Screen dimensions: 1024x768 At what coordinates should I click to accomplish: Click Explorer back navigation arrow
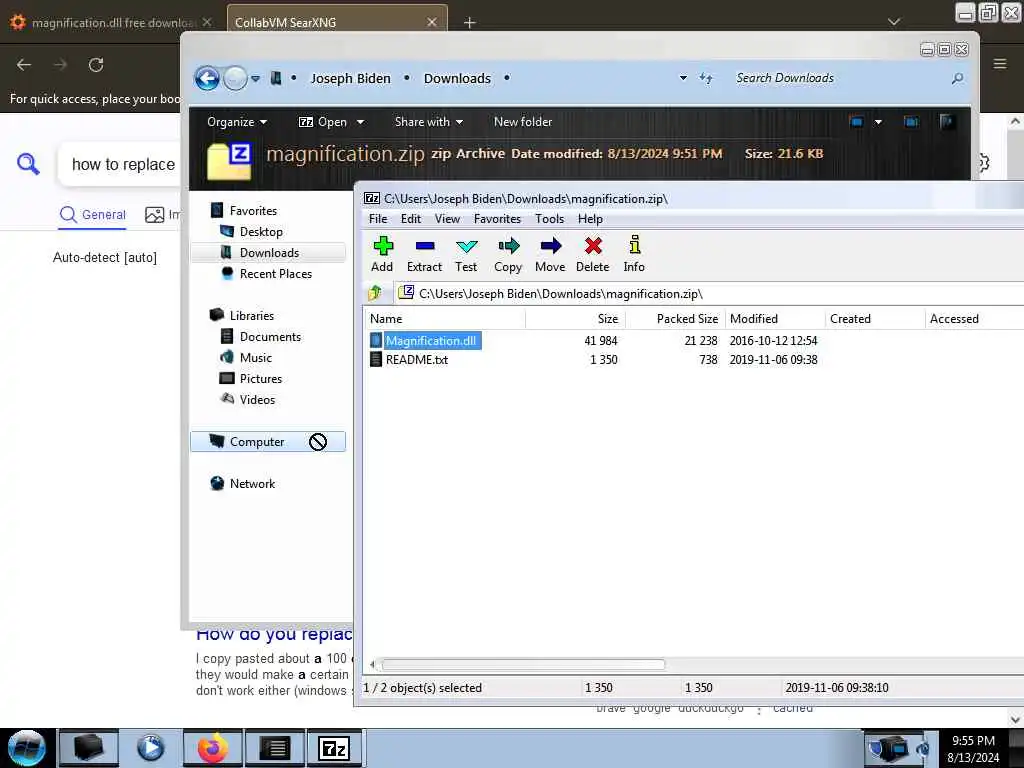tap(207, 78)
